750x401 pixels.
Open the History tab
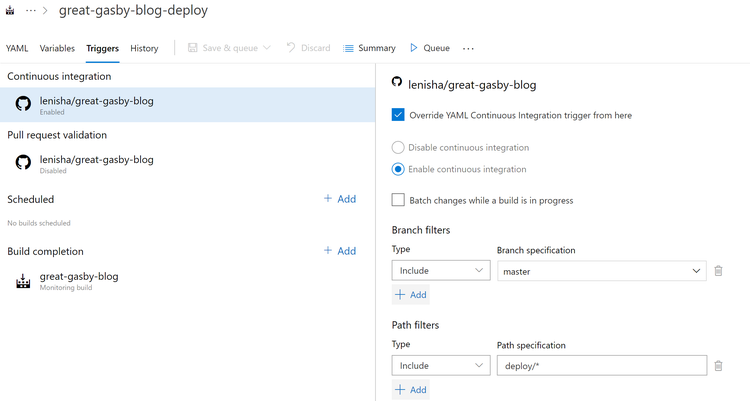144,48
